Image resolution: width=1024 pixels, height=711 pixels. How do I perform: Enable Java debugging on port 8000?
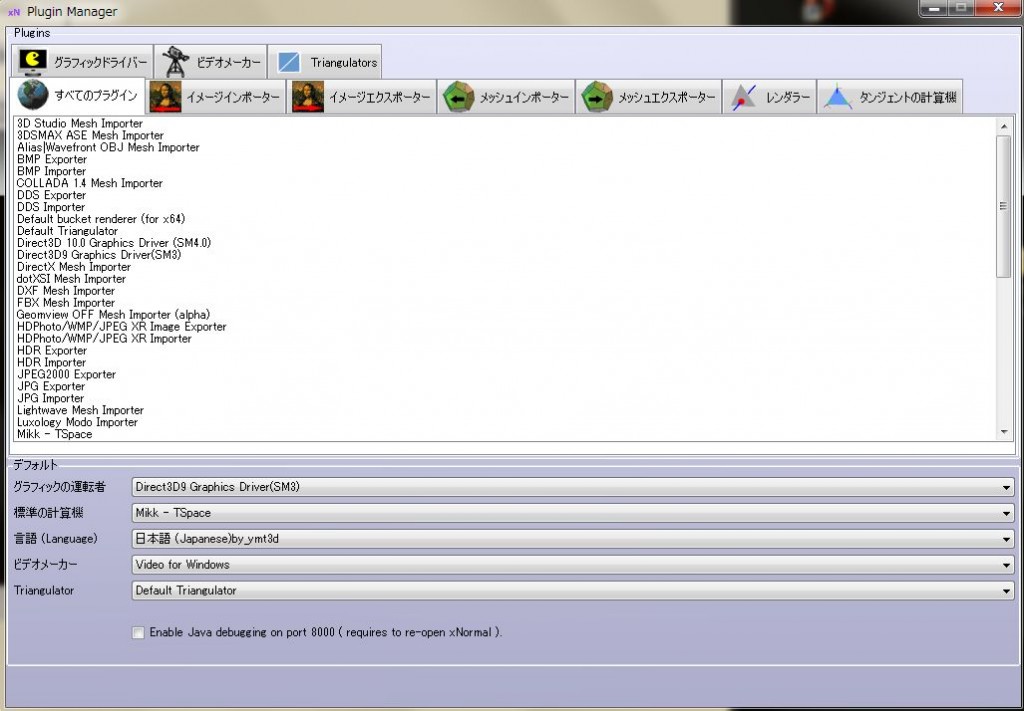pyautogui.click(x=138, y=632)
